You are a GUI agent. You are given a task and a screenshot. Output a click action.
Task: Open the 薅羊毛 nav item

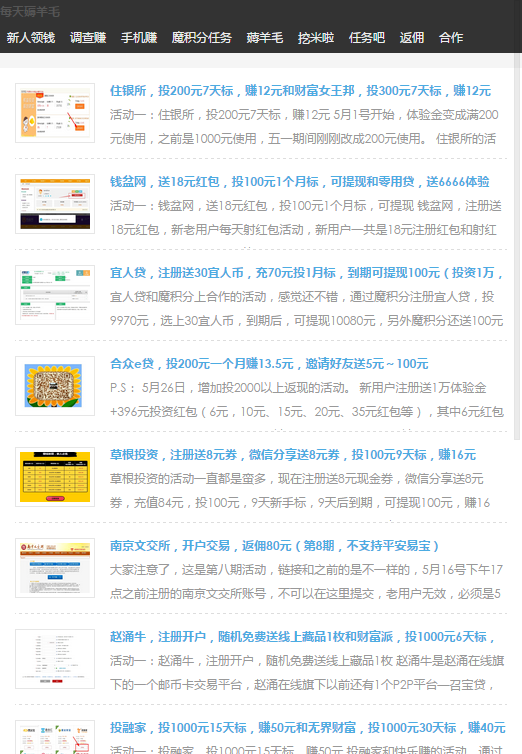coord(265,38)
